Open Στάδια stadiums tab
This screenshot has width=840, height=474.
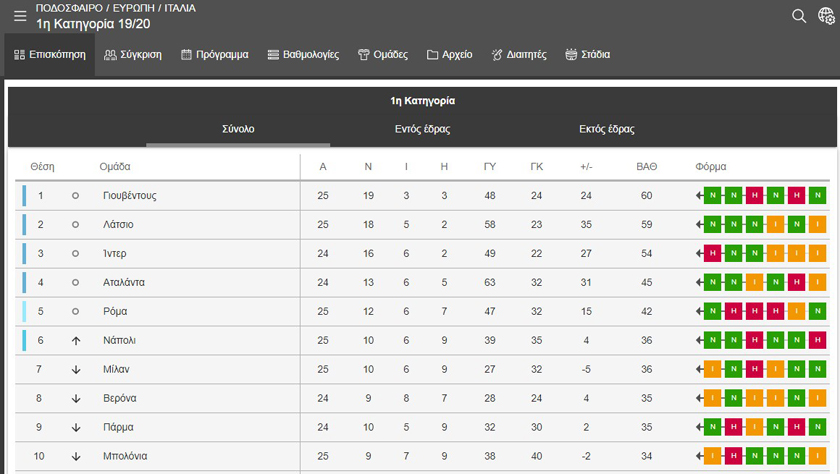click(588, 55)
